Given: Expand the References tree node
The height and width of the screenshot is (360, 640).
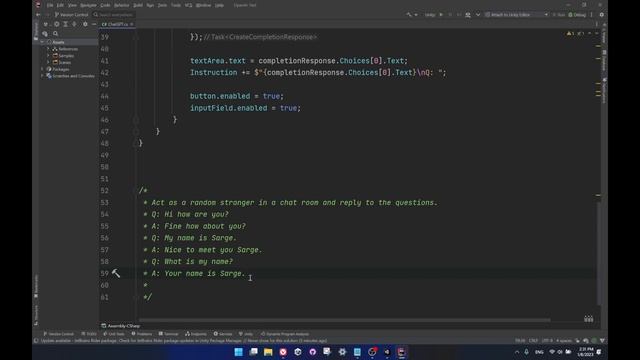Looking at the screenshot, I should point(48,49).
